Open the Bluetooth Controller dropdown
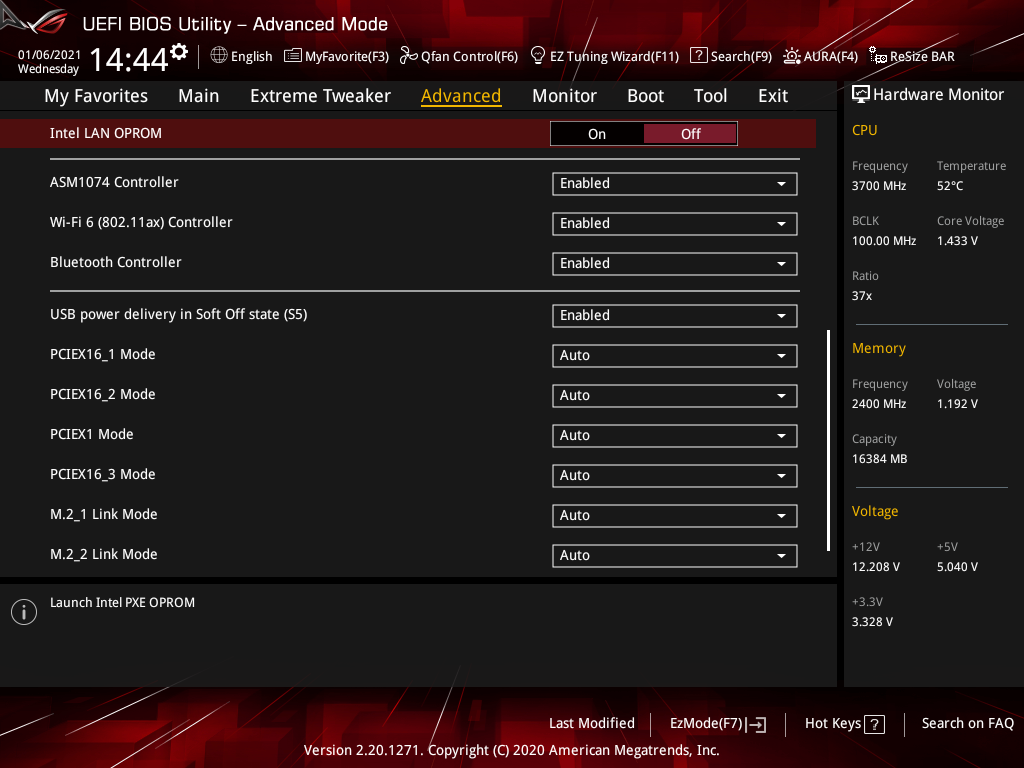 [x=675, y=263]
